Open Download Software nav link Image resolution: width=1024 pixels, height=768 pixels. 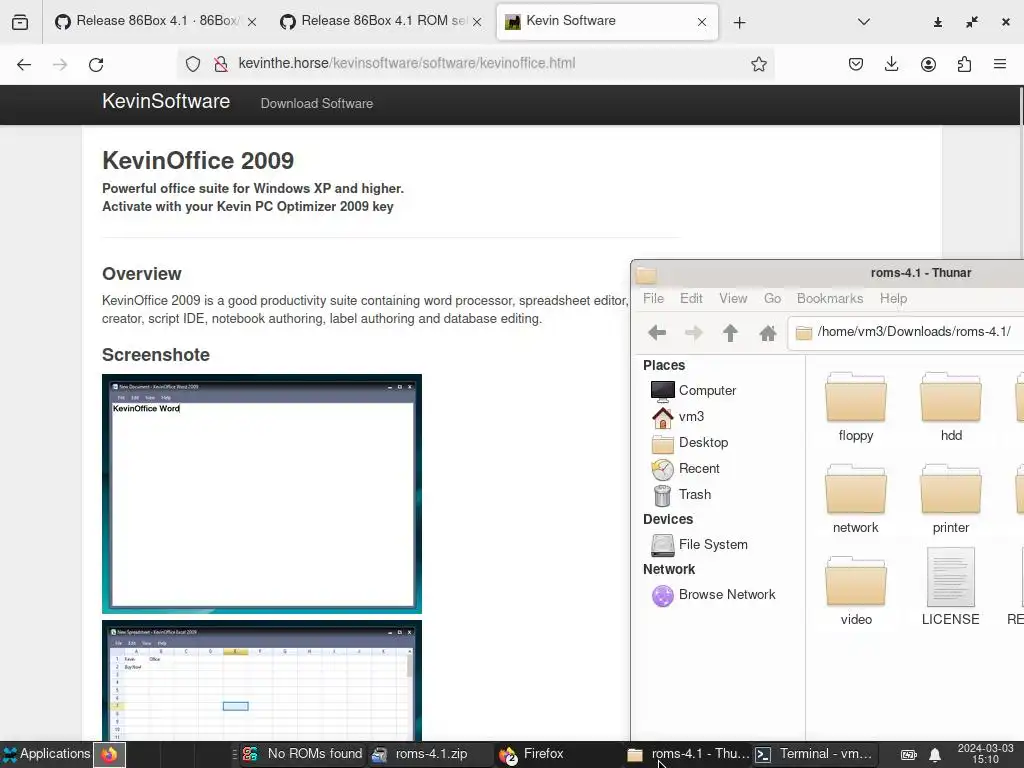pyautogui.click(x=317, y=103)
